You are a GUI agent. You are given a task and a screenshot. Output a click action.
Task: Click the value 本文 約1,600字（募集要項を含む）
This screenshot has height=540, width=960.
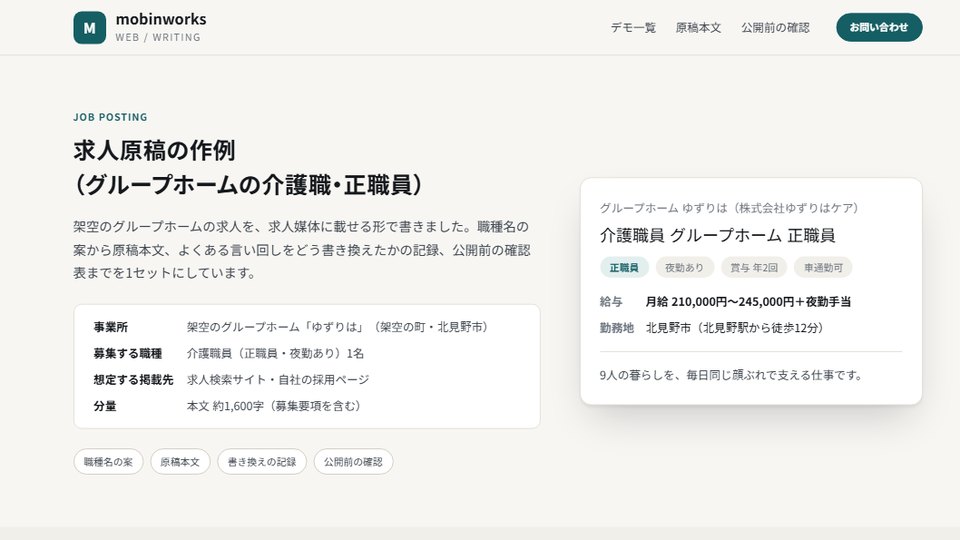[x=274, y=406]
